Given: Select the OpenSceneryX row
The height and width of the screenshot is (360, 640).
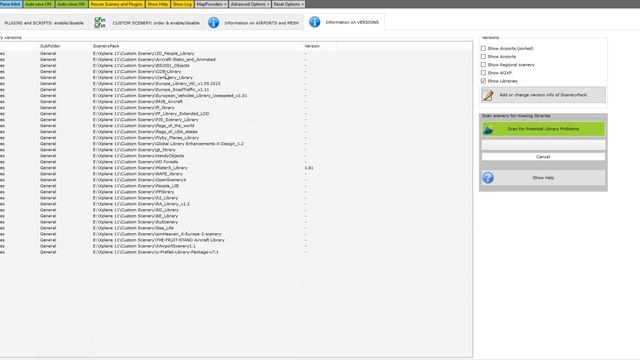Looking at the screenshot, I should click(x=236, y=180).
